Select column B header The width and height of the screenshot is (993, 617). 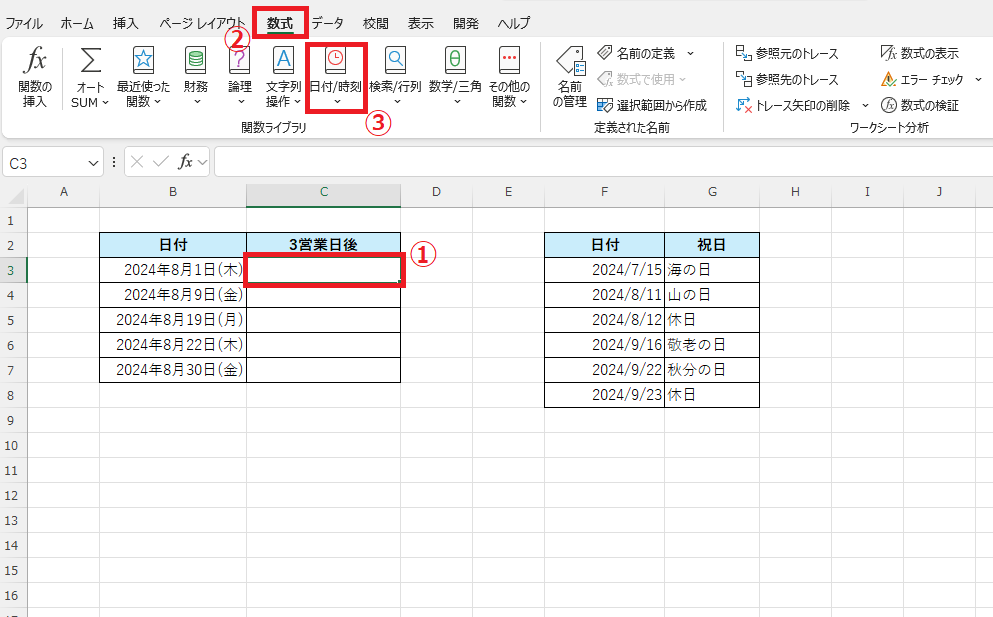pyautogui.click(x=173, y=192)
